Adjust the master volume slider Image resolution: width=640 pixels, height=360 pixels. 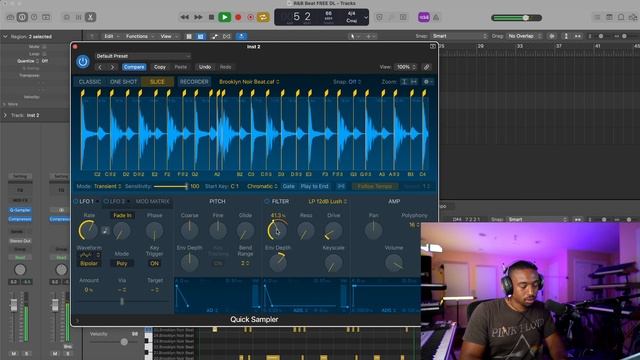[x=517, y=18]
